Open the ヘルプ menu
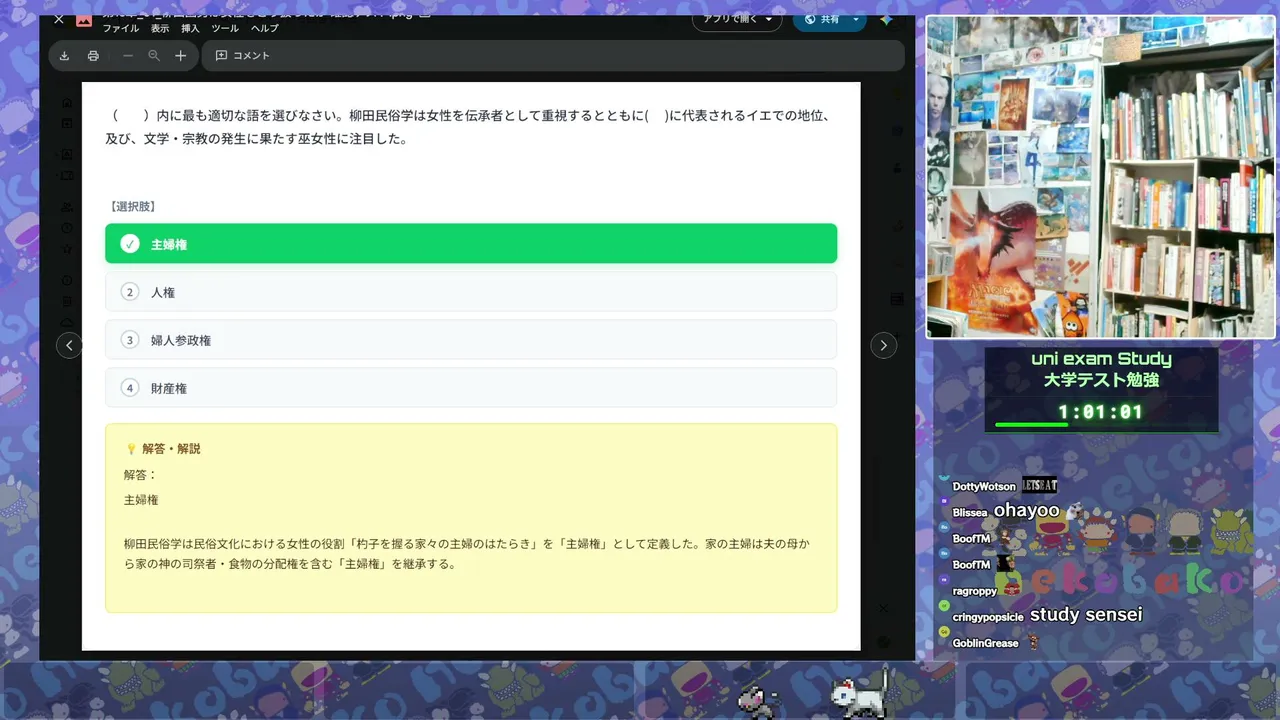1280x720 pixels. [265, 29]
